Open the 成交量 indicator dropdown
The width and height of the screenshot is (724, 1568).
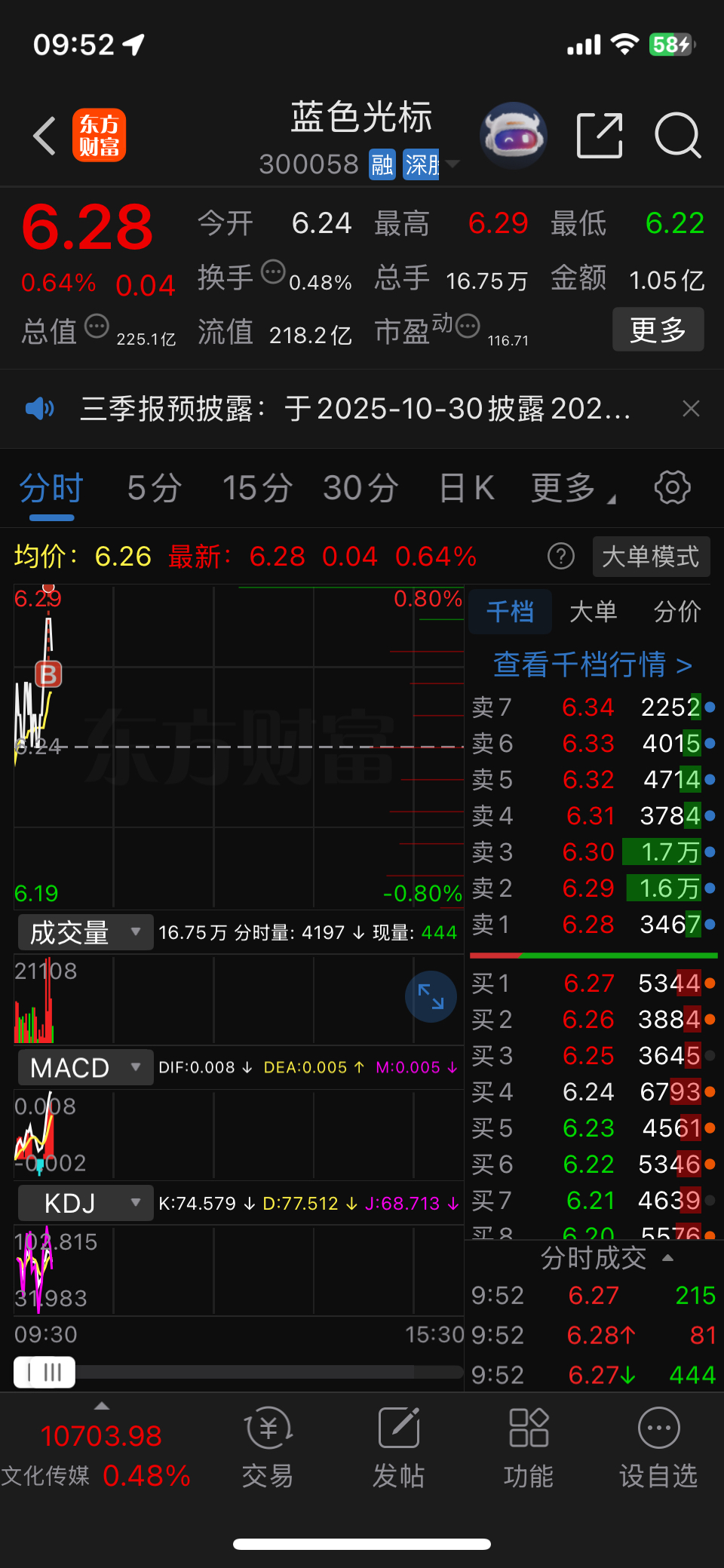click(85, 933)
